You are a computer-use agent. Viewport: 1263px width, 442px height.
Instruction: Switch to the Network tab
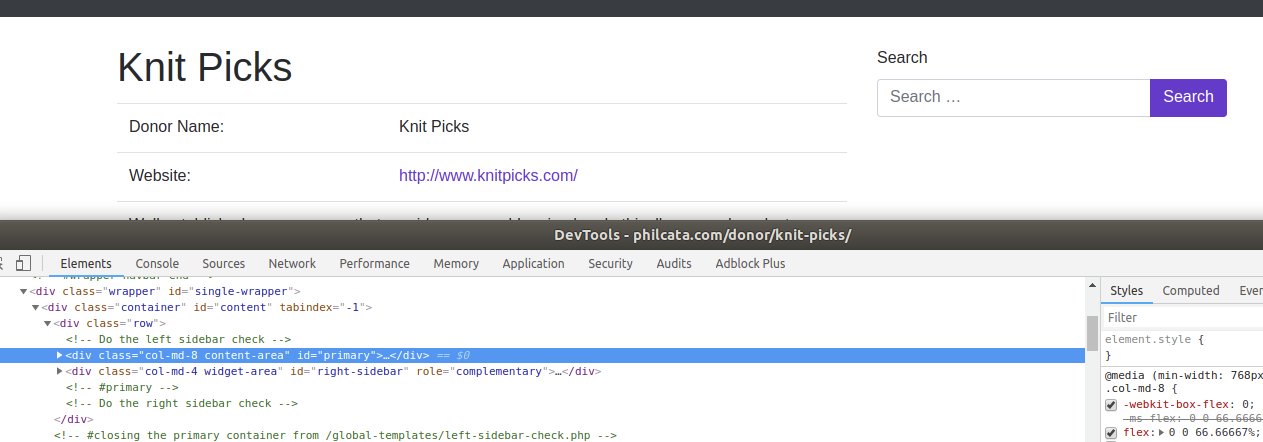(292, 264)
